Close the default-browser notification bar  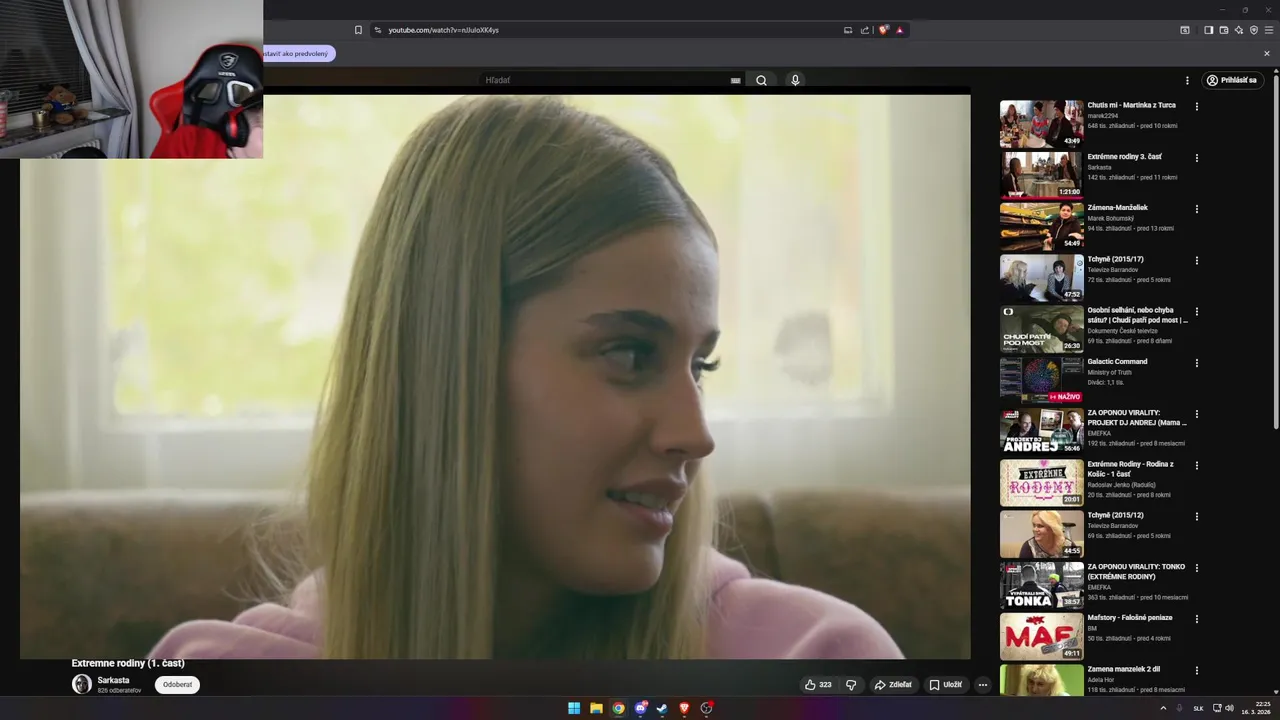click(x=1267, y=54)
